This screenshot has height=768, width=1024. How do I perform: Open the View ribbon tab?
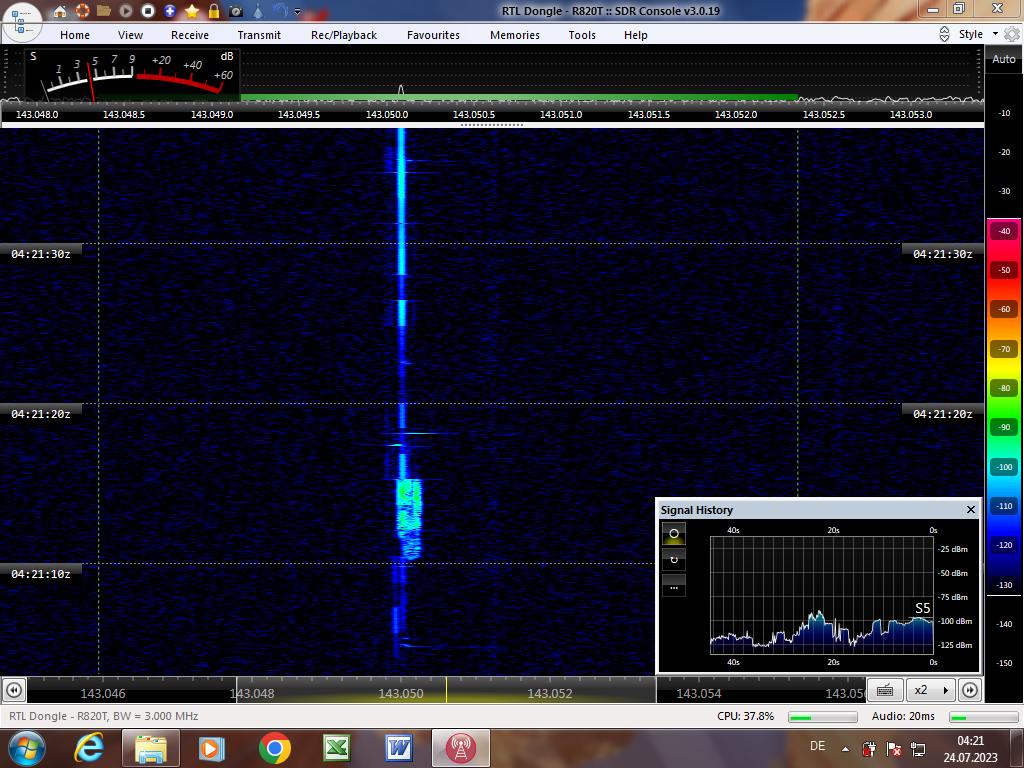(x=130, y=35)
